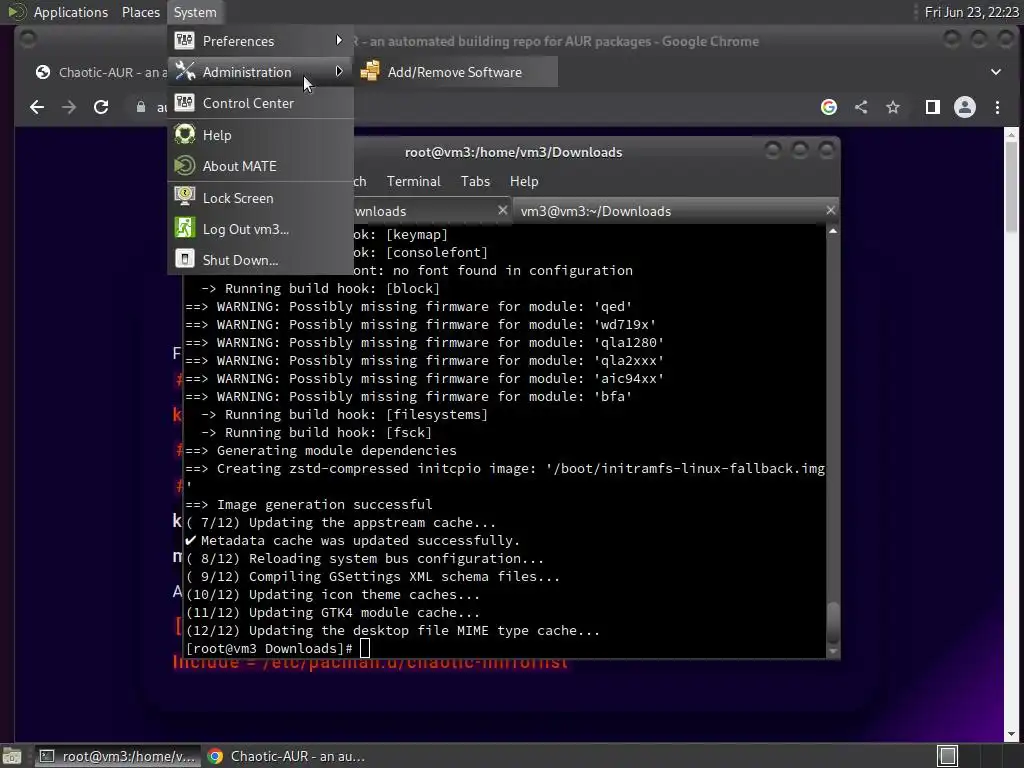Click the workspace switcher in bottom panel
This screenshot has width=1024, height=768.
pos(947,756)
